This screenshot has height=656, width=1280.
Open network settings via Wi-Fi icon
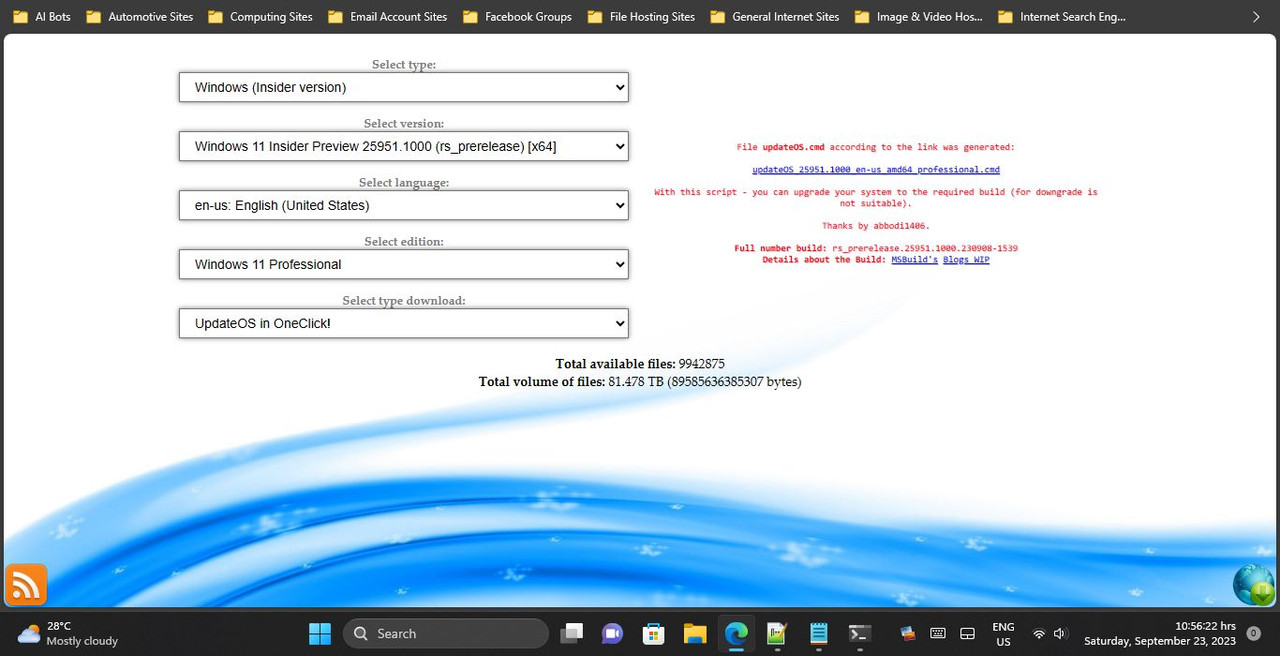(1039, 633)
